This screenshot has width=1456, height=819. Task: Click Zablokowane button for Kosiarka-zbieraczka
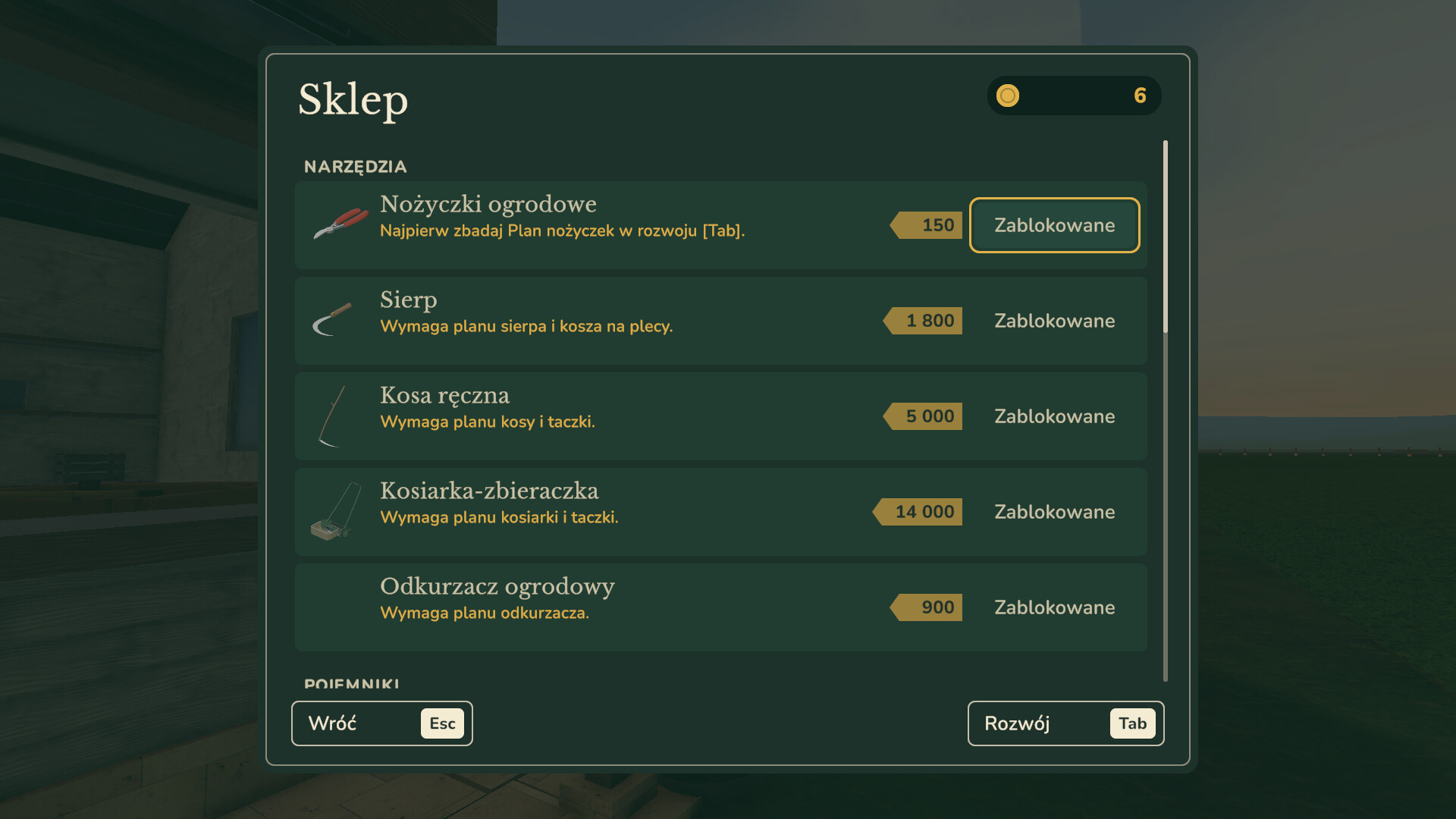pyautogui.click(x=1054, y=512)
